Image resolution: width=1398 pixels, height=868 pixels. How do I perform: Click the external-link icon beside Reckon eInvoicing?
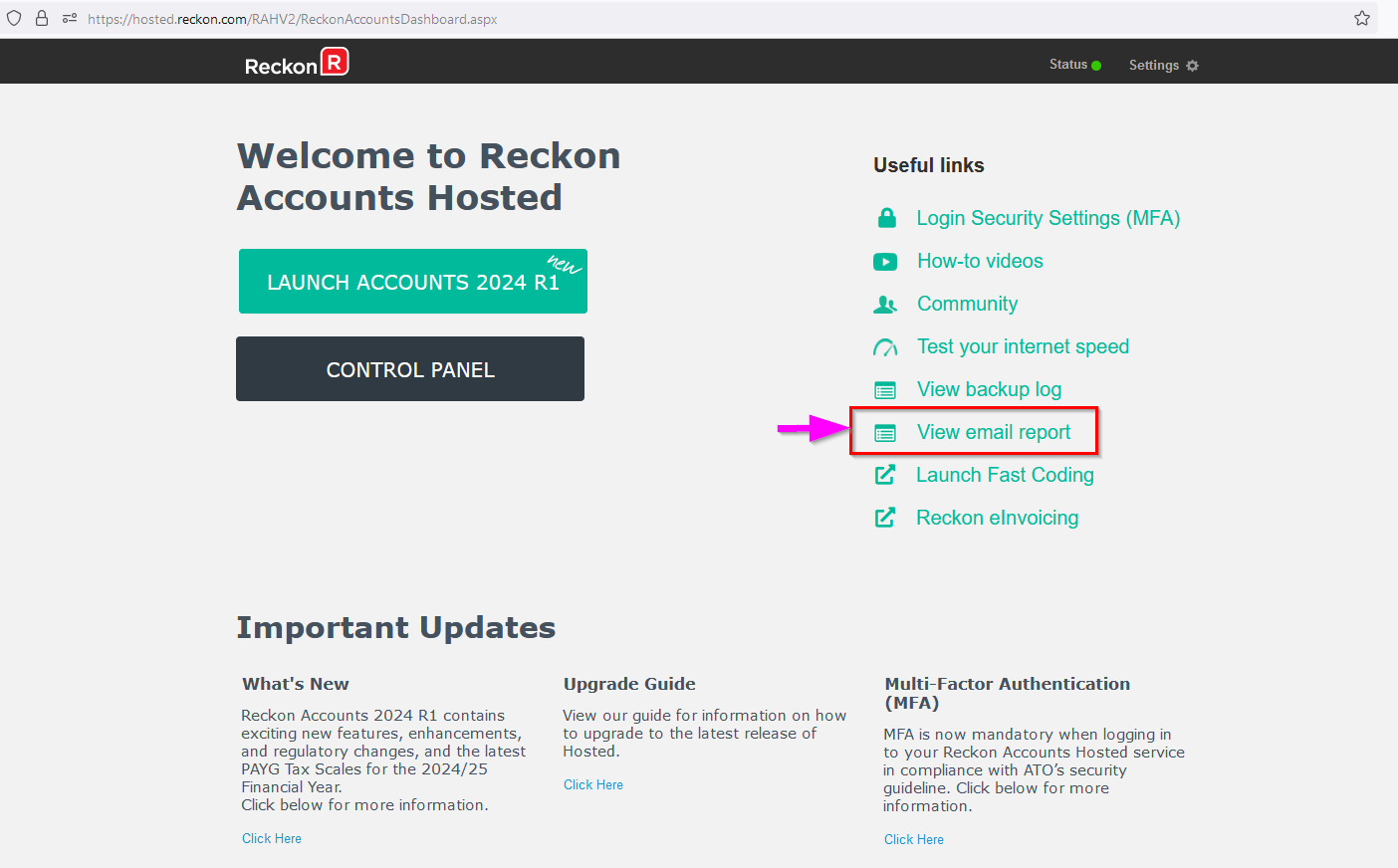pyautogui.click(x=885, y=518)
